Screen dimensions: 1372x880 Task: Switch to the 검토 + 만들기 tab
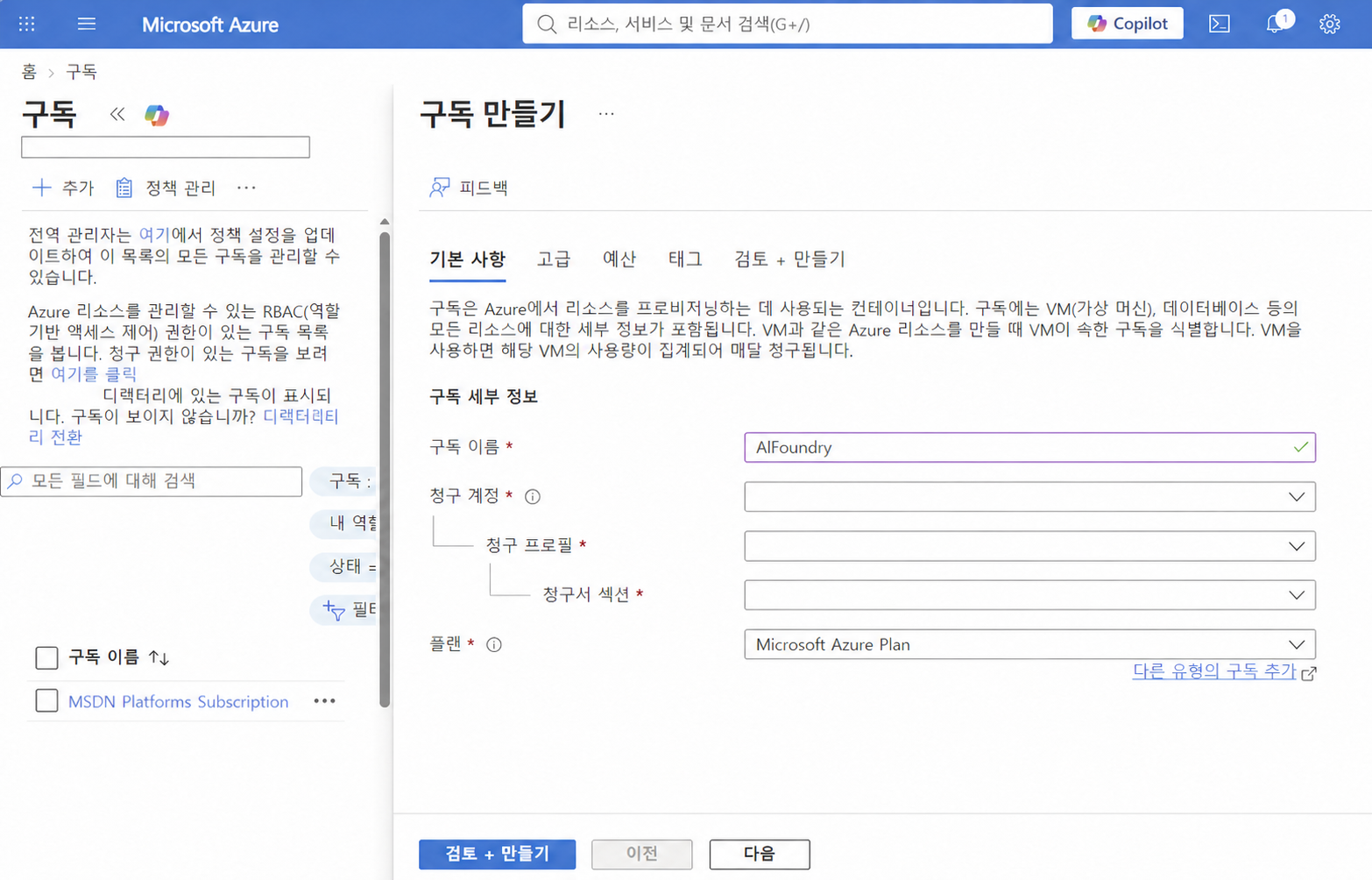pos(789,259)
